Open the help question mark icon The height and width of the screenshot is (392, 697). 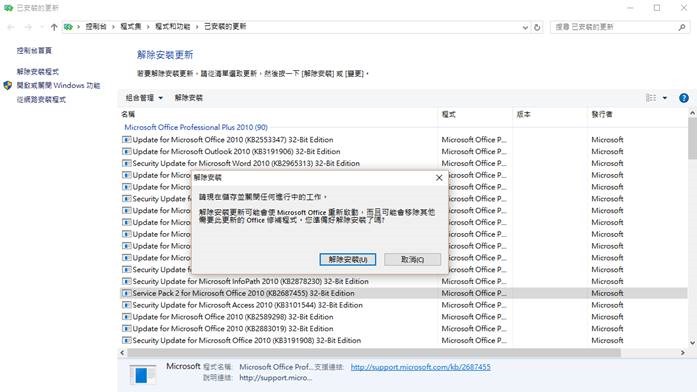pos(684,98)
